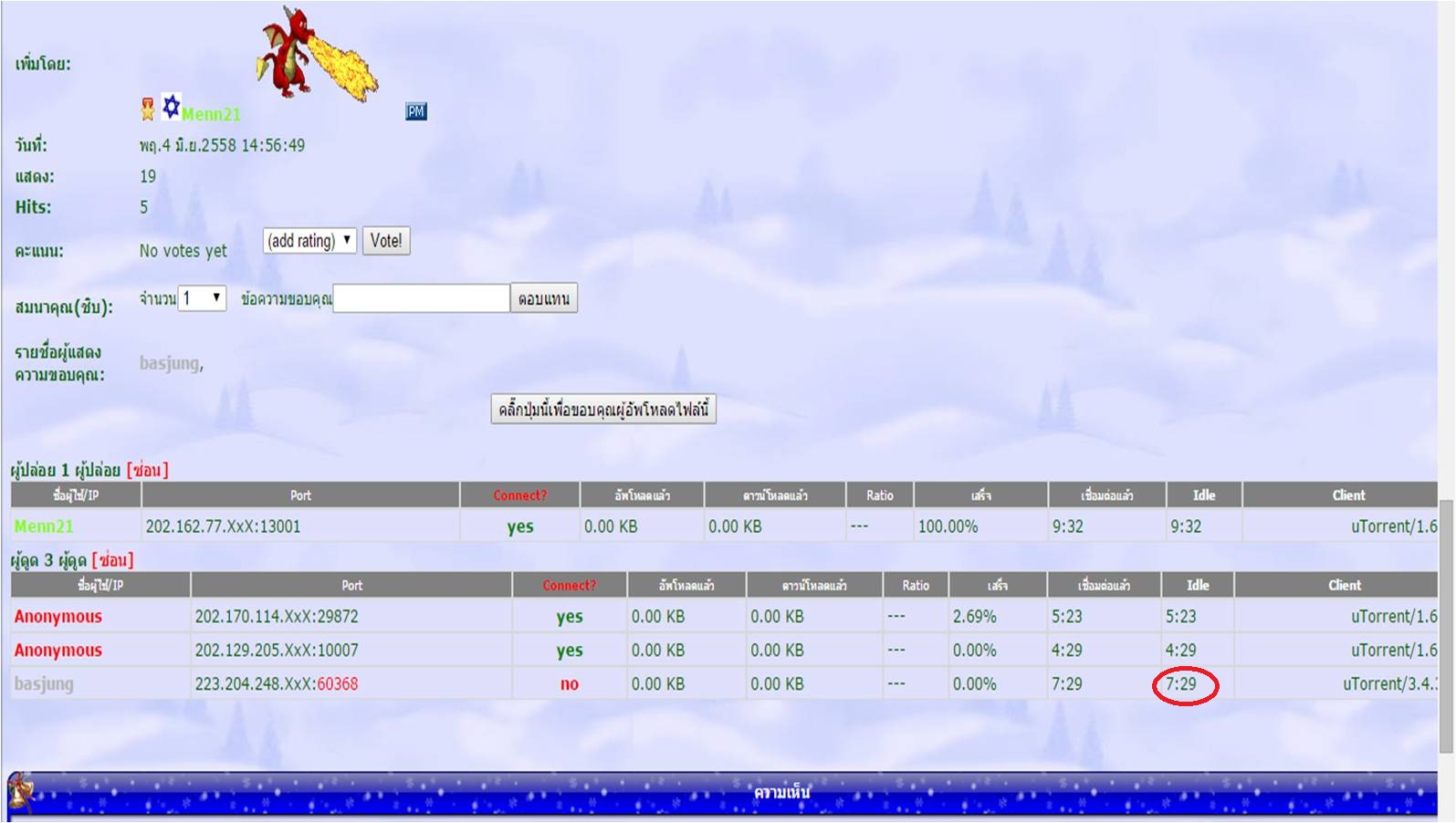Hide the leechers list via ซ่อน link
The height and width of the screenshot is (823, 1456).
tap(112, 560)
